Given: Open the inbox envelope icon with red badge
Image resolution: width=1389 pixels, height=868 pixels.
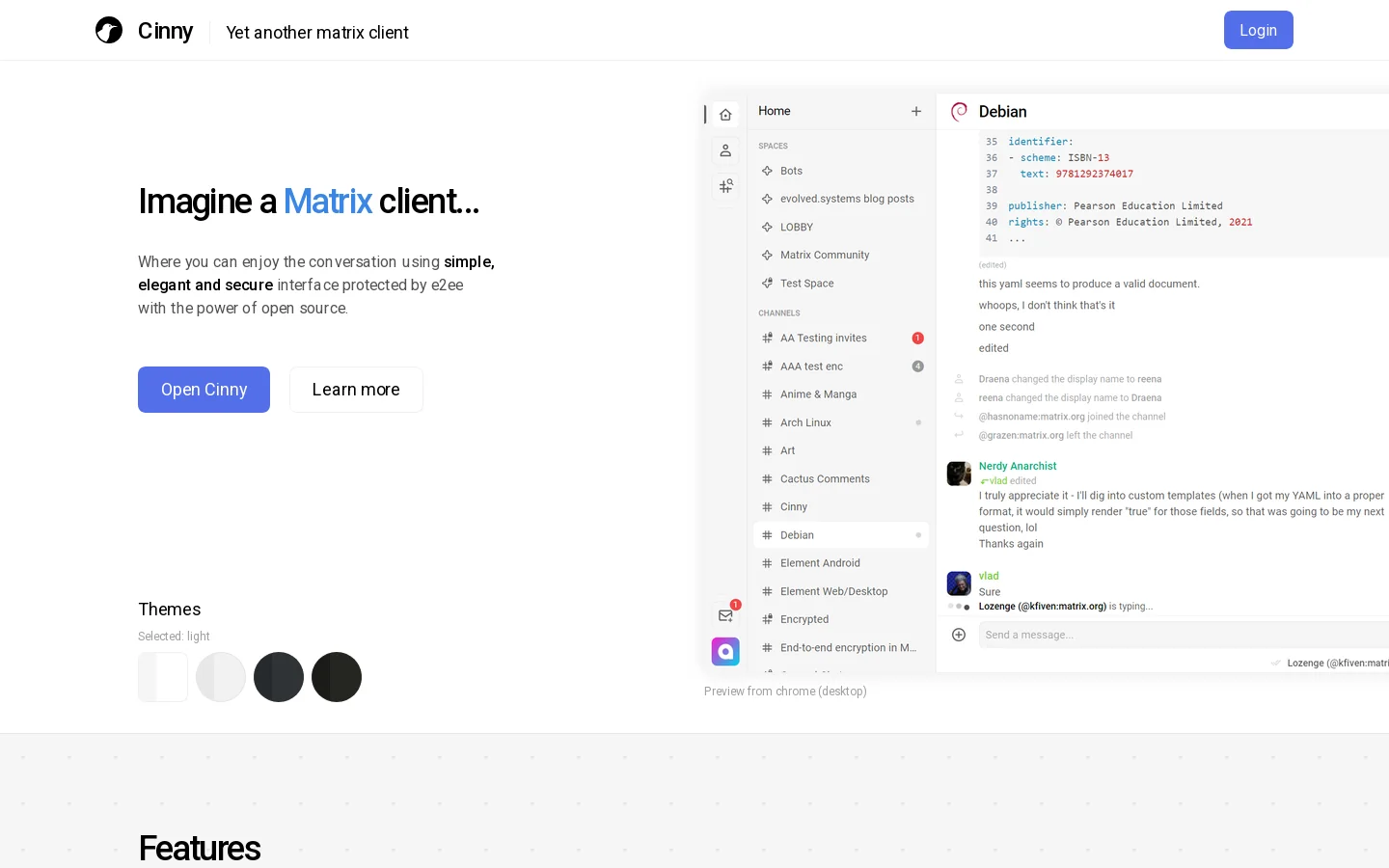Looking at the screenshot, I should (x=725, y=615).
